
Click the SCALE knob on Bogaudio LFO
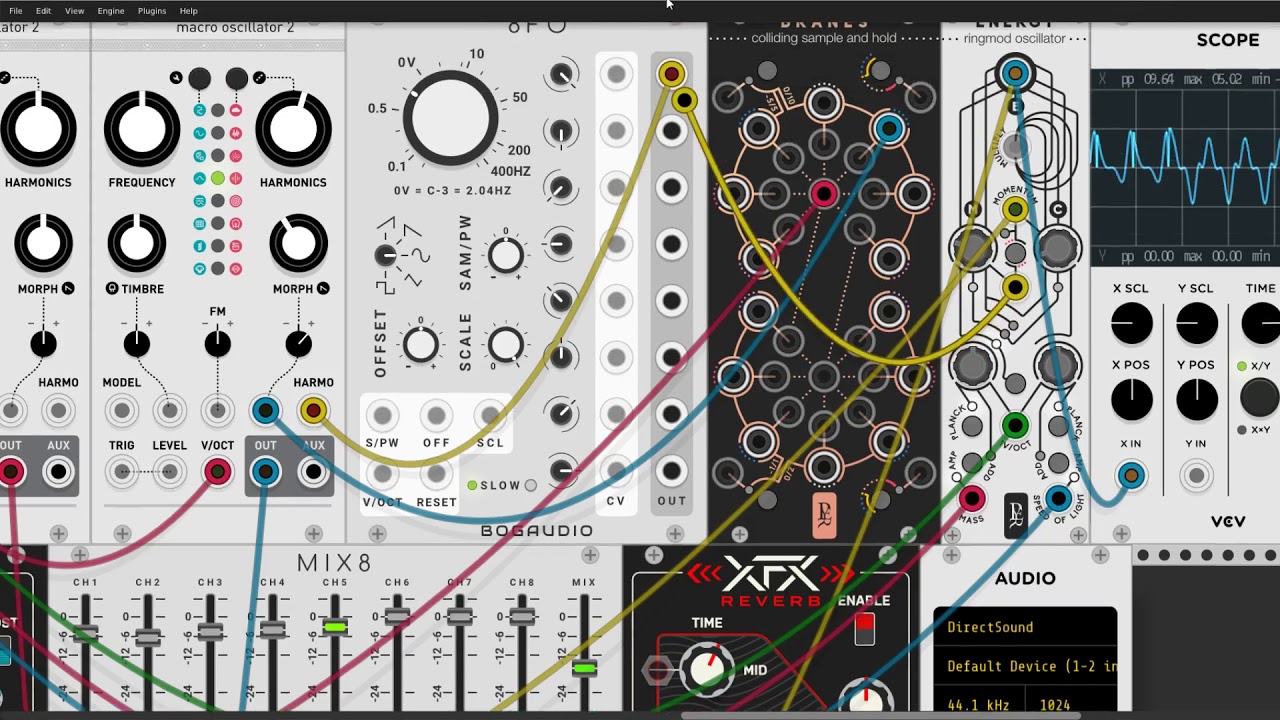(506, 345)
